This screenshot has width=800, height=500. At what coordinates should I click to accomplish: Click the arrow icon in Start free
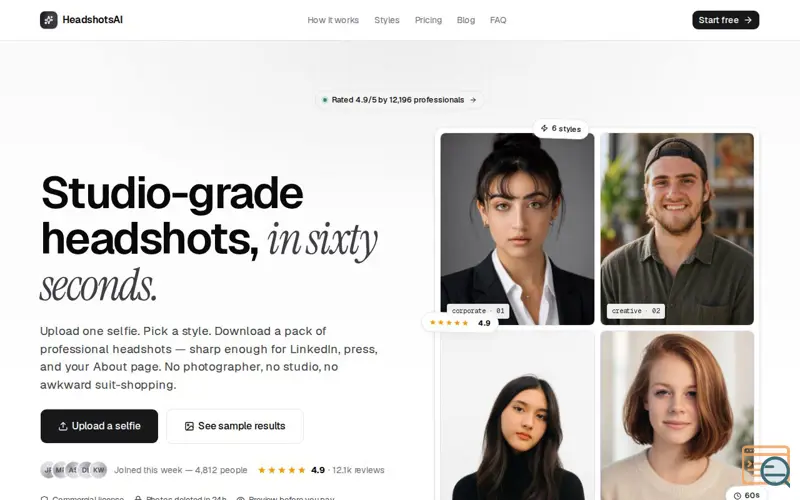coord(748,20)
